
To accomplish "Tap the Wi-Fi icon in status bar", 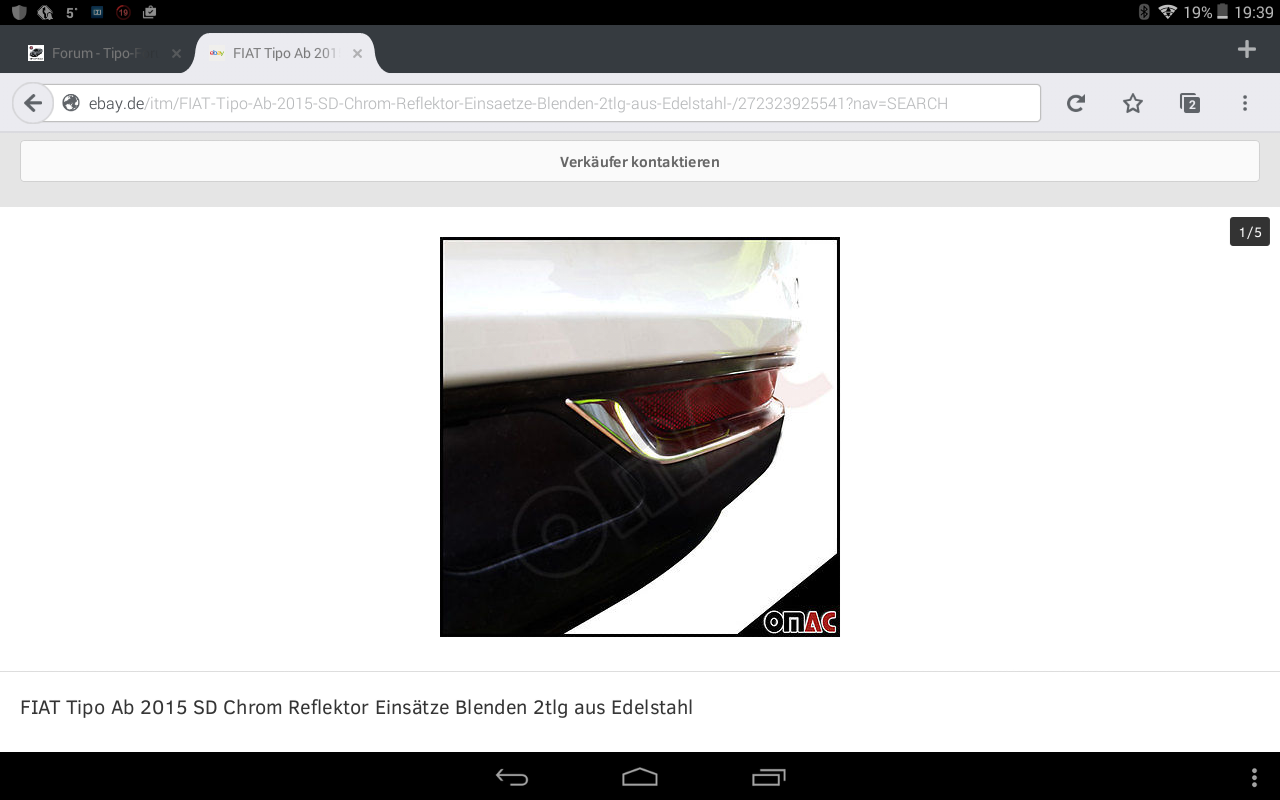I will point(1167,12).
